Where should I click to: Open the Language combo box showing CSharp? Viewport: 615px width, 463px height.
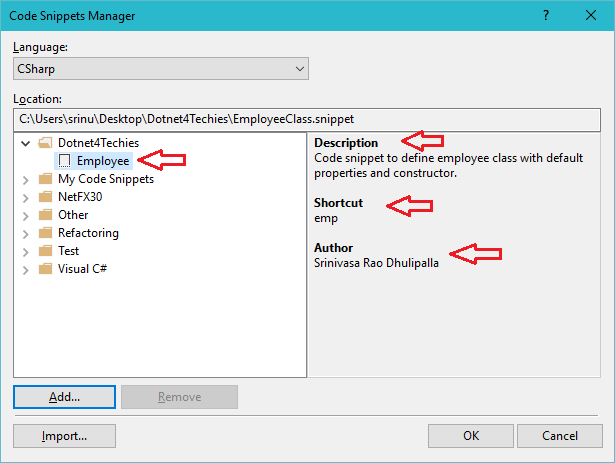pyautogui.click(x=161, y=69)
